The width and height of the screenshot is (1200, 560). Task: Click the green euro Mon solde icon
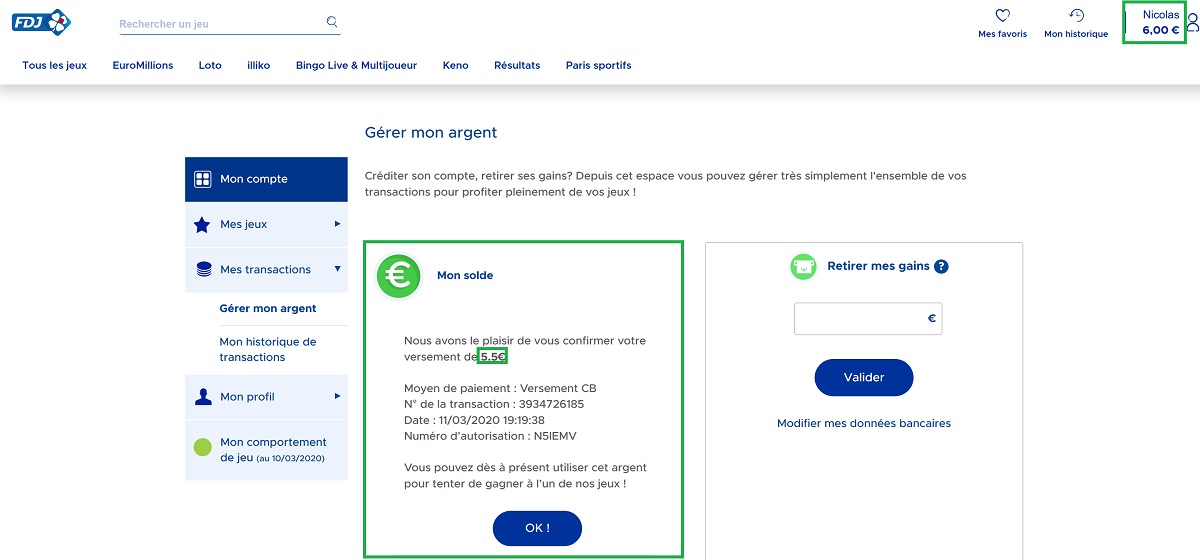[398, 275]
